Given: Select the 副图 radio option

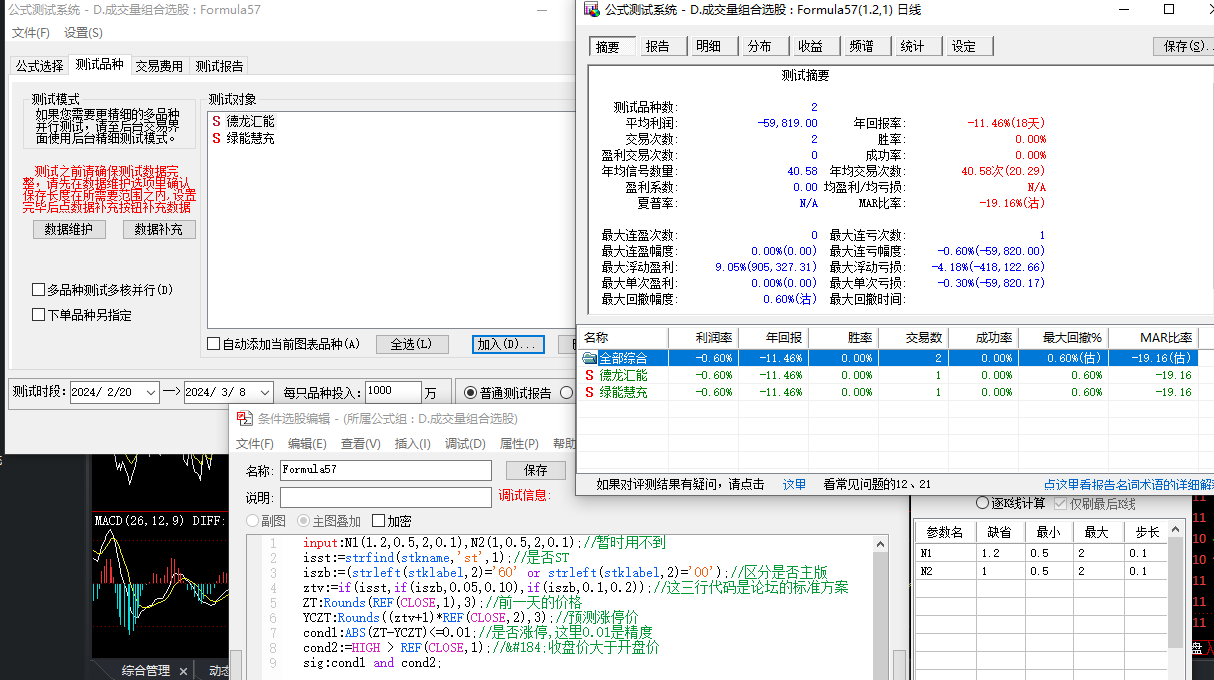Looking at the screenshot, I should 252,521.
